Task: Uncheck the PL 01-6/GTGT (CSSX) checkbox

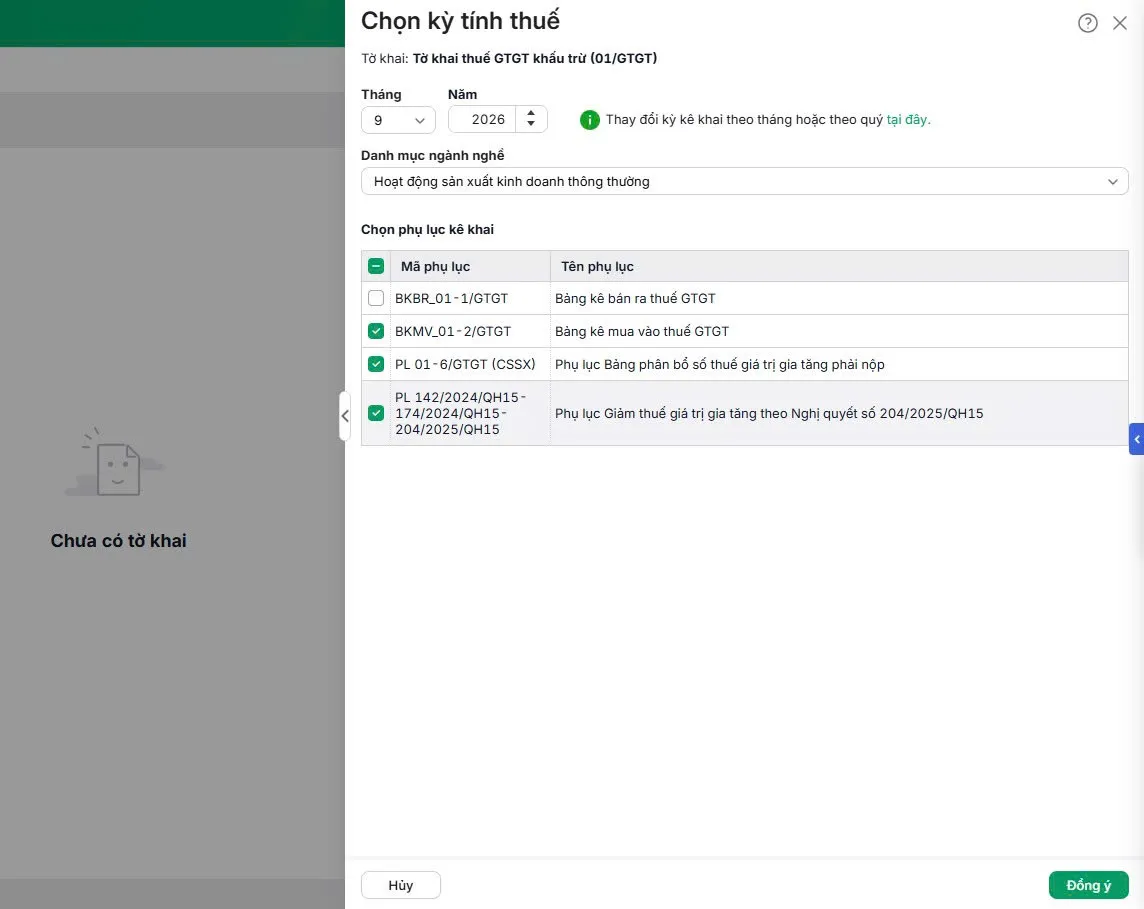Action: 376,364
